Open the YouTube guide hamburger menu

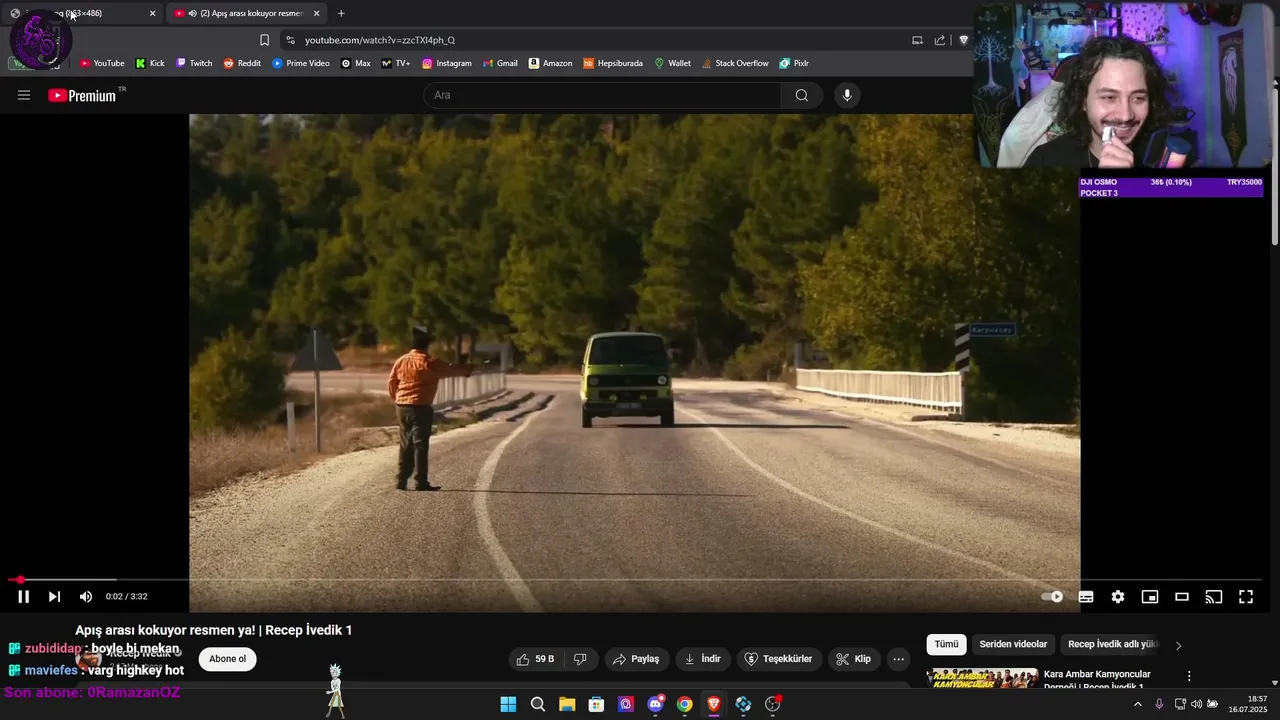24,95
